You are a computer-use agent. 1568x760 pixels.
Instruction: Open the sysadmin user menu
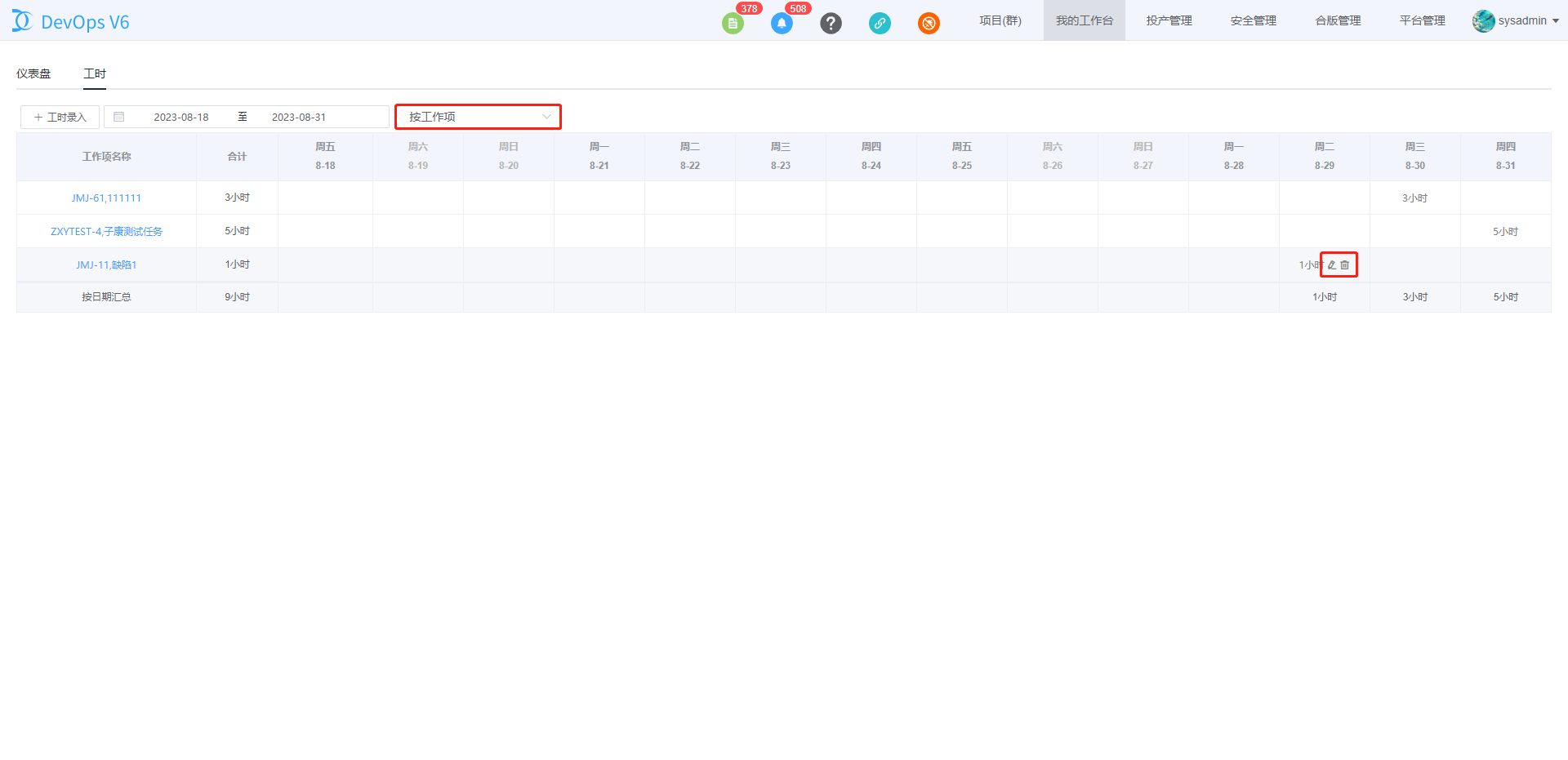(1516, 20)
